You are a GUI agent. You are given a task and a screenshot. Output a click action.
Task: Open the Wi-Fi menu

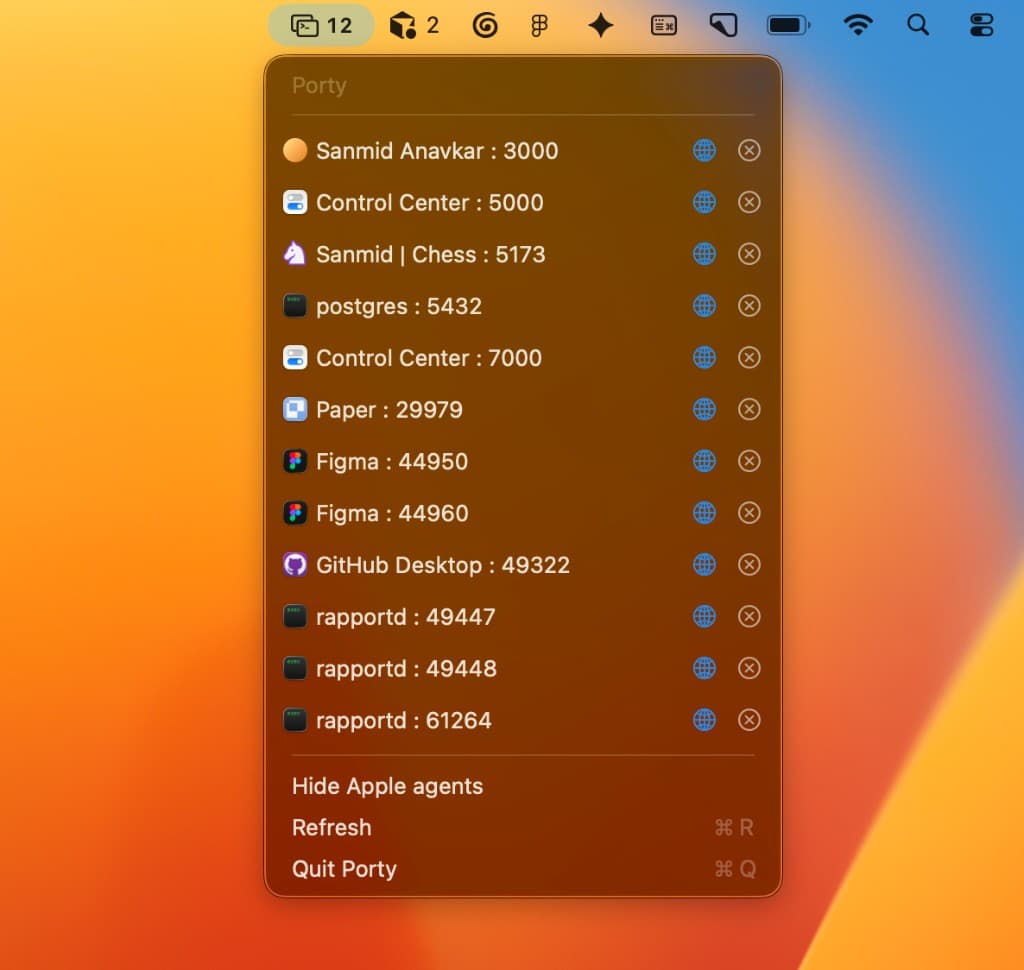(x=857, y=25)
